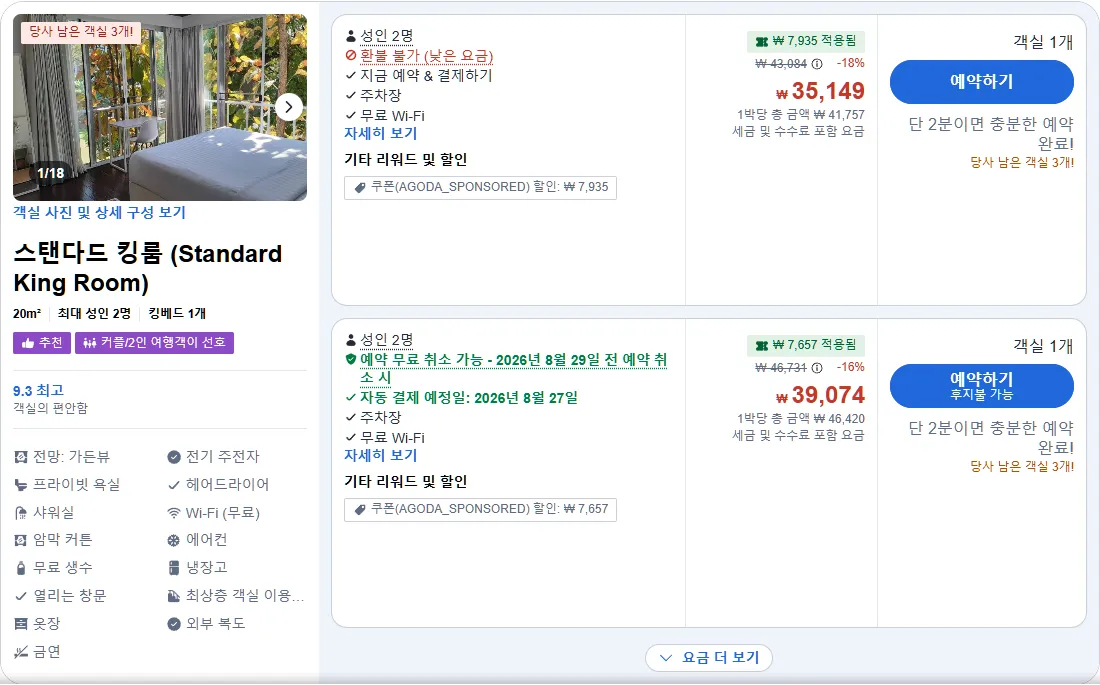Click the top-floor icon by 최상층 객실 이용

pos(174,596)
